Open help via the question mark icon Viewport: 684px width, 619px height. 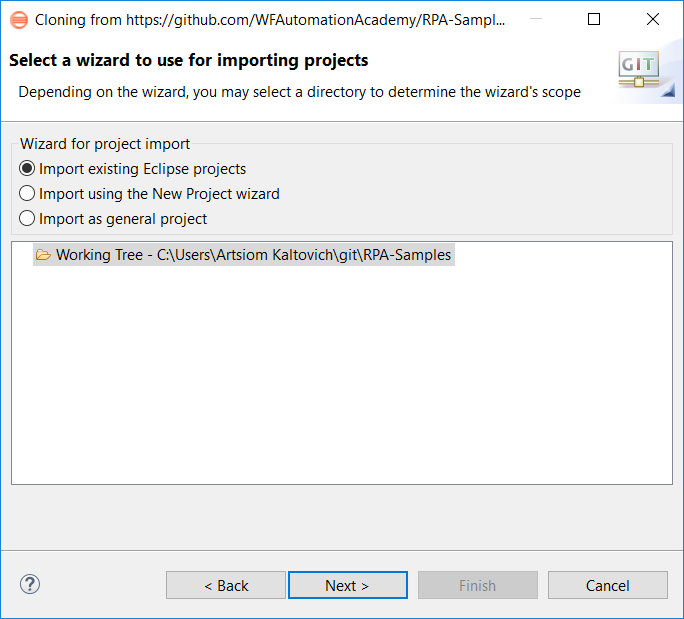pos(30,584)
